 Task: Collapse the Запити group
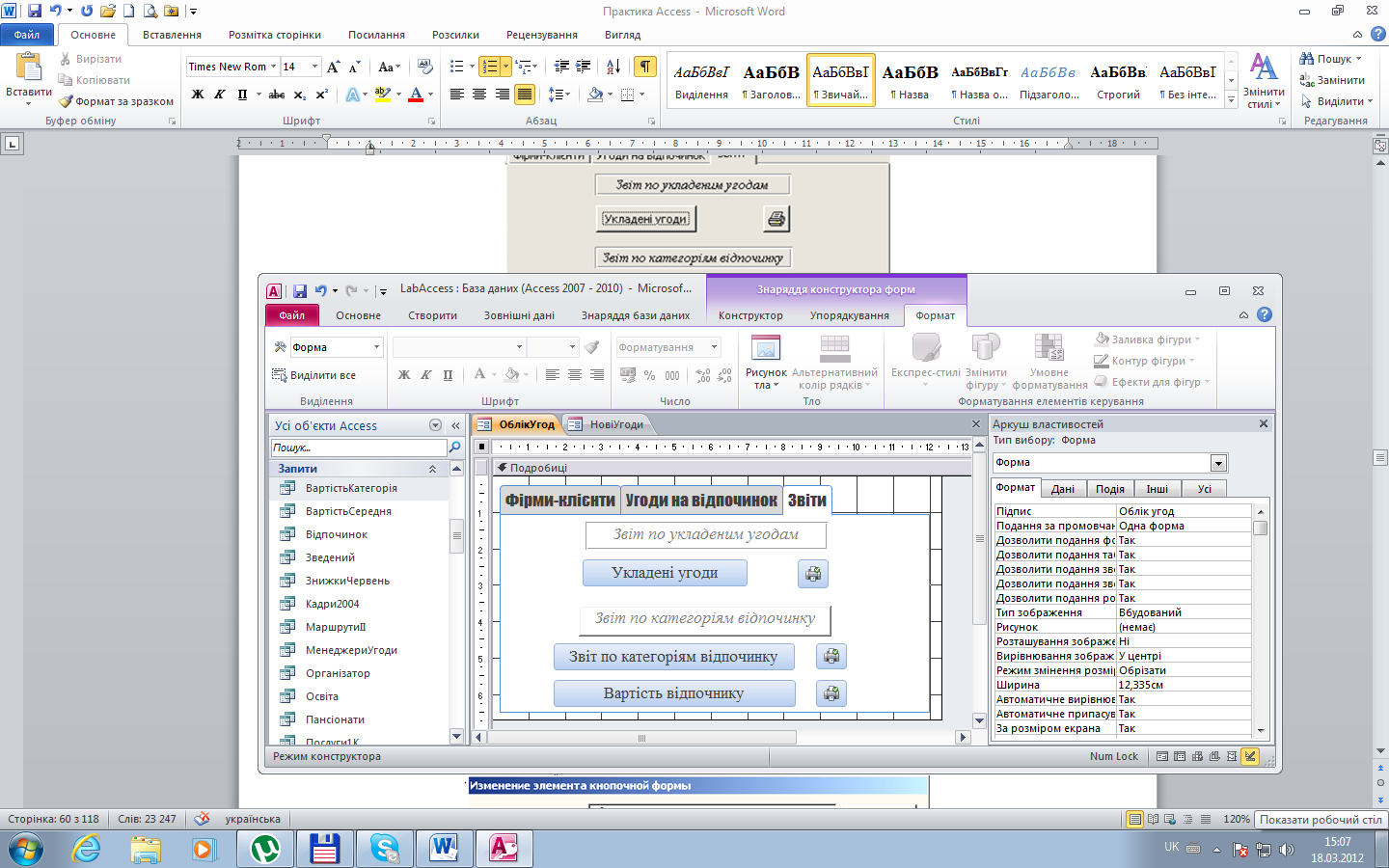432,469
